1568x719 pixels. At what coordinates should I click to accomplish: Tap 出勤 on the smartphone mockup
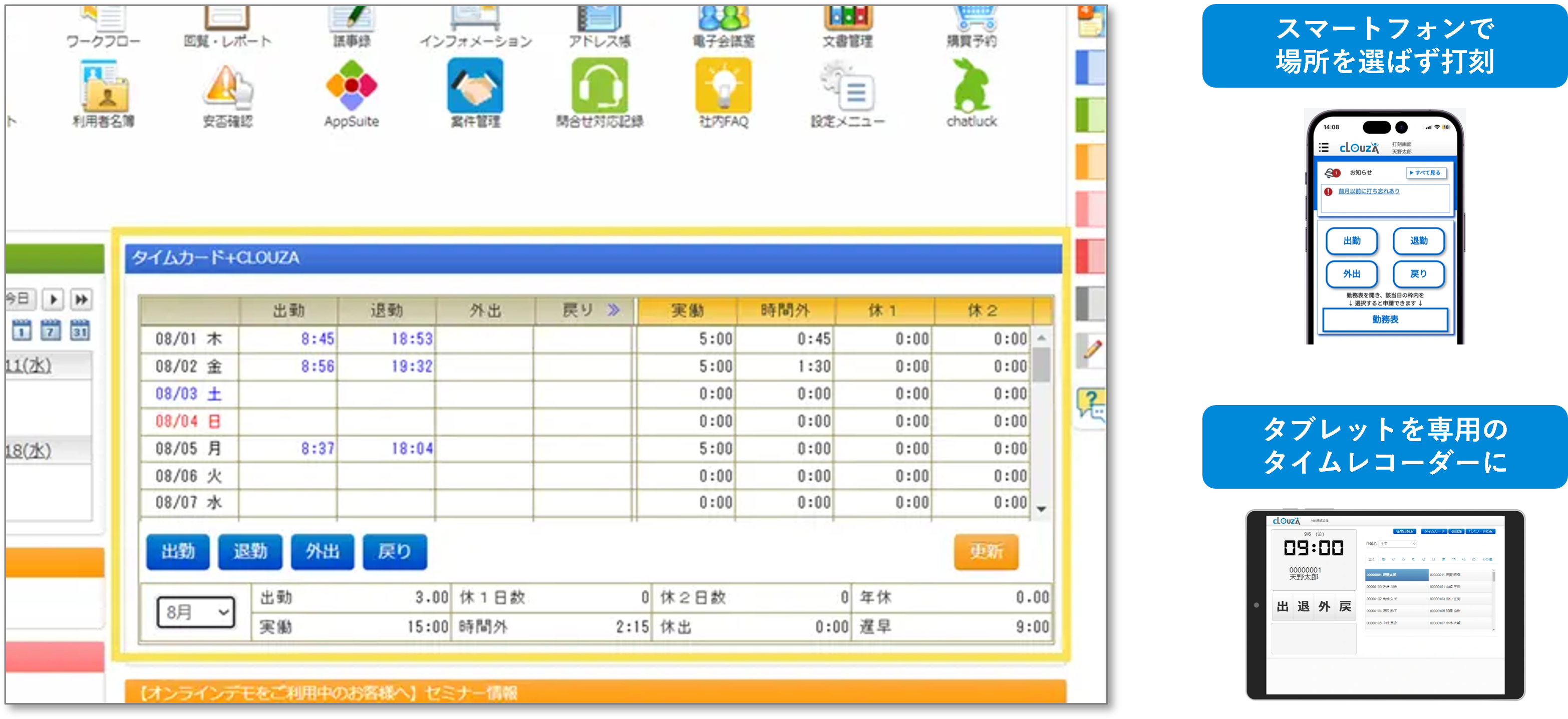click(1352, 240)
